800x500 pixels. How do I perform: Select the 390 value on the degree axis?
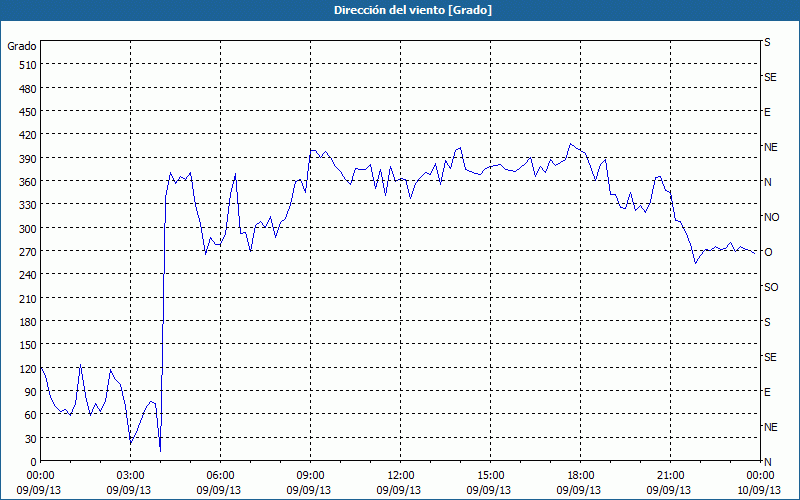[28, 159]
